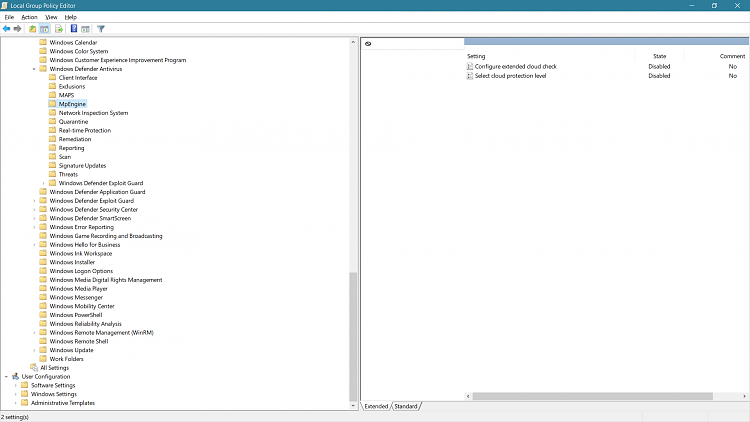Expand Windows Remote Management (WinRM) node

(x=34, y=333)
